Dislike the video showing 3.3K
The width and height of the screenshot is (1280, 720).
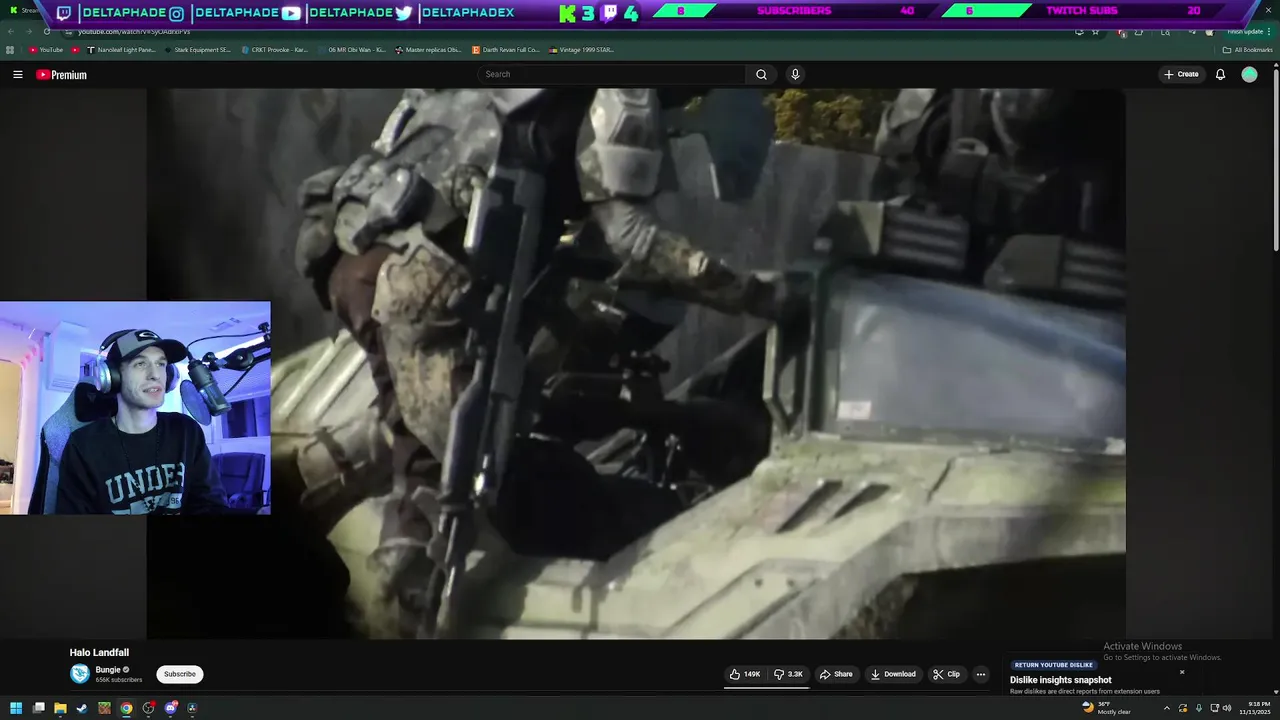(x=788, y=674)
